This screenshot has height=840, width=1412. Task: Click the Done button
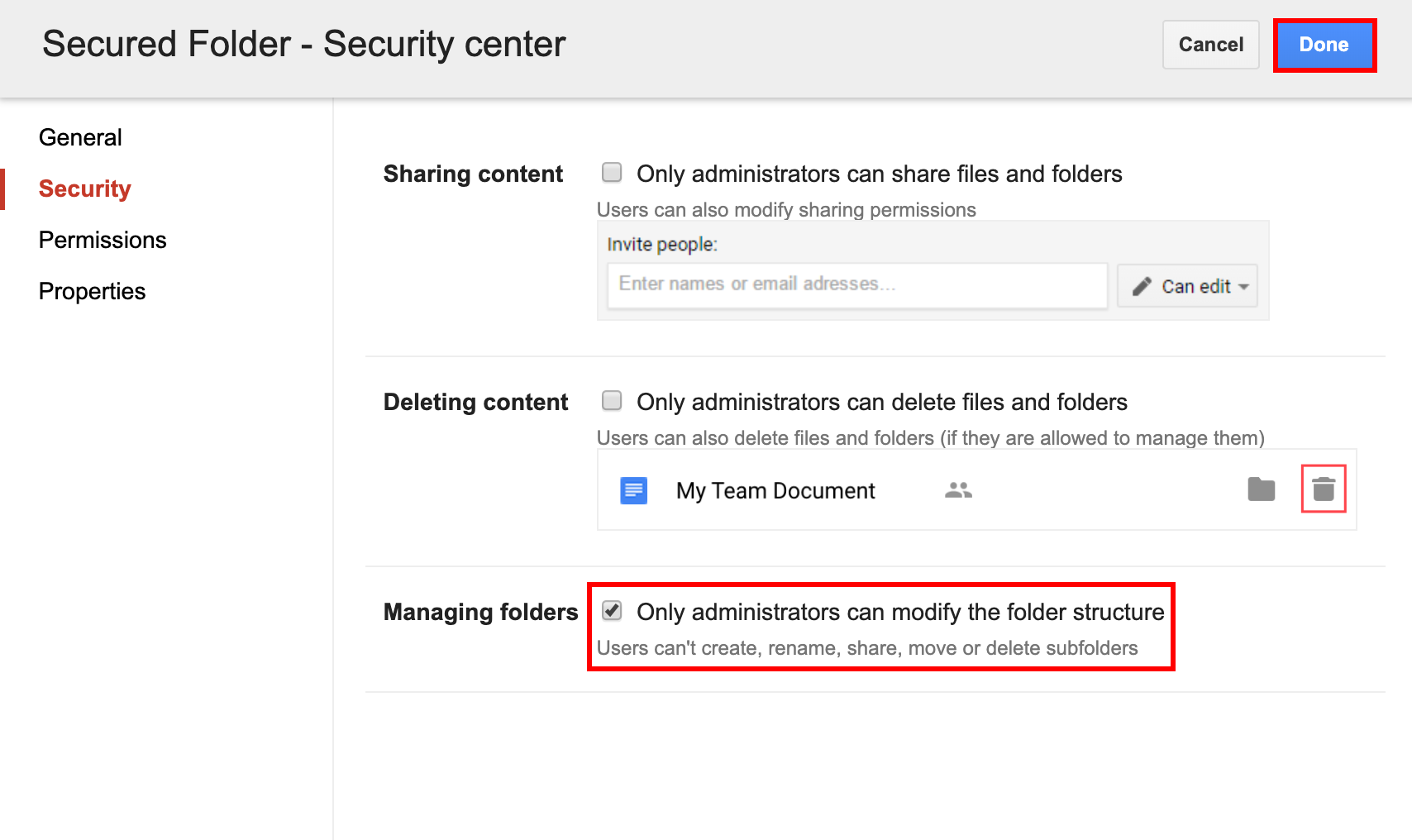click(1324, 45)
